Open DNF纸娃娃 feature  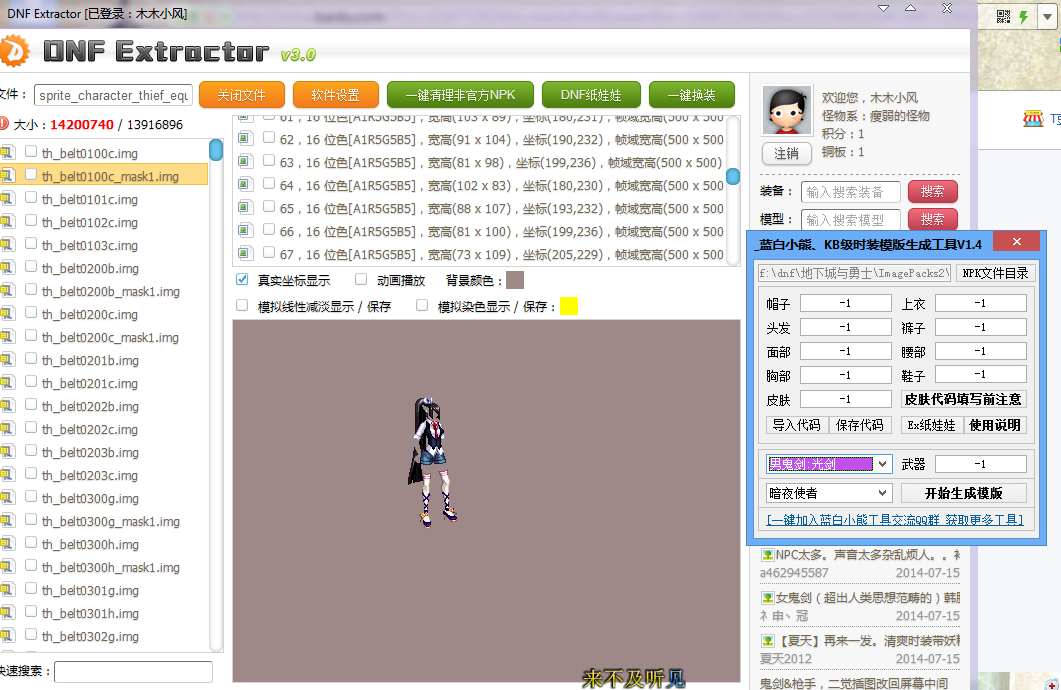click(591, 95)
